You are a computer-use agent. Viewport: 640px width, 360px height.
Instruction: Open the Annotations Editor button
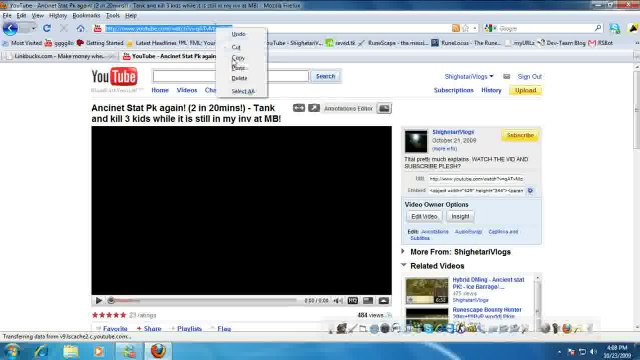pos(348,109)
